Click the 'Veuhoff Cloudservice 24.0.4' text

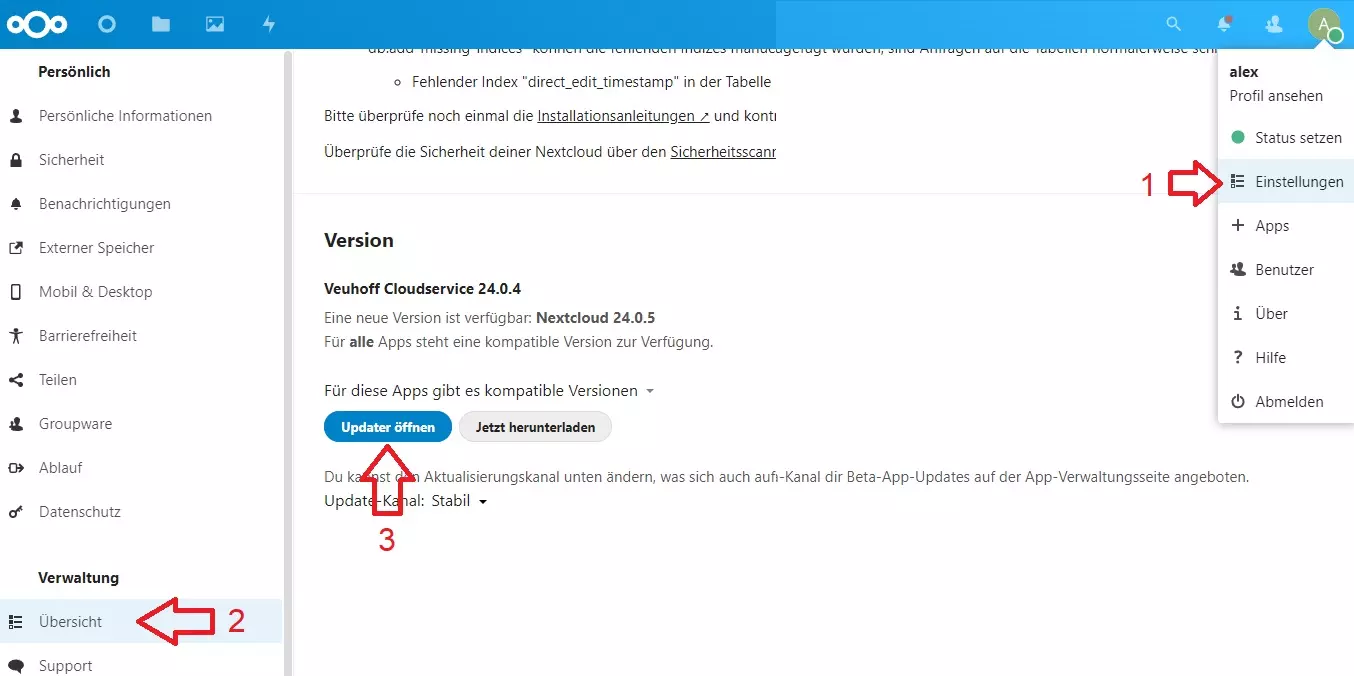(x=423, y=289)
